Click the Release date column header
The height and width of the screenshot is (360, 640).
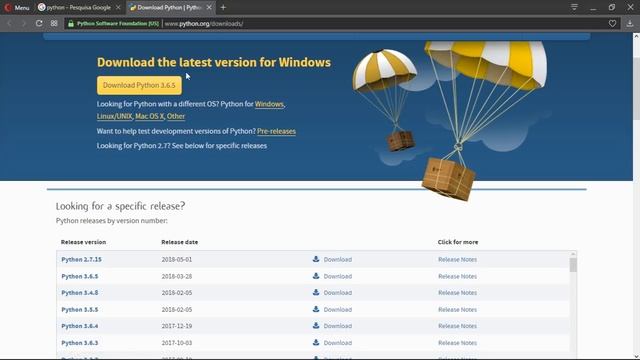[180, 242]
